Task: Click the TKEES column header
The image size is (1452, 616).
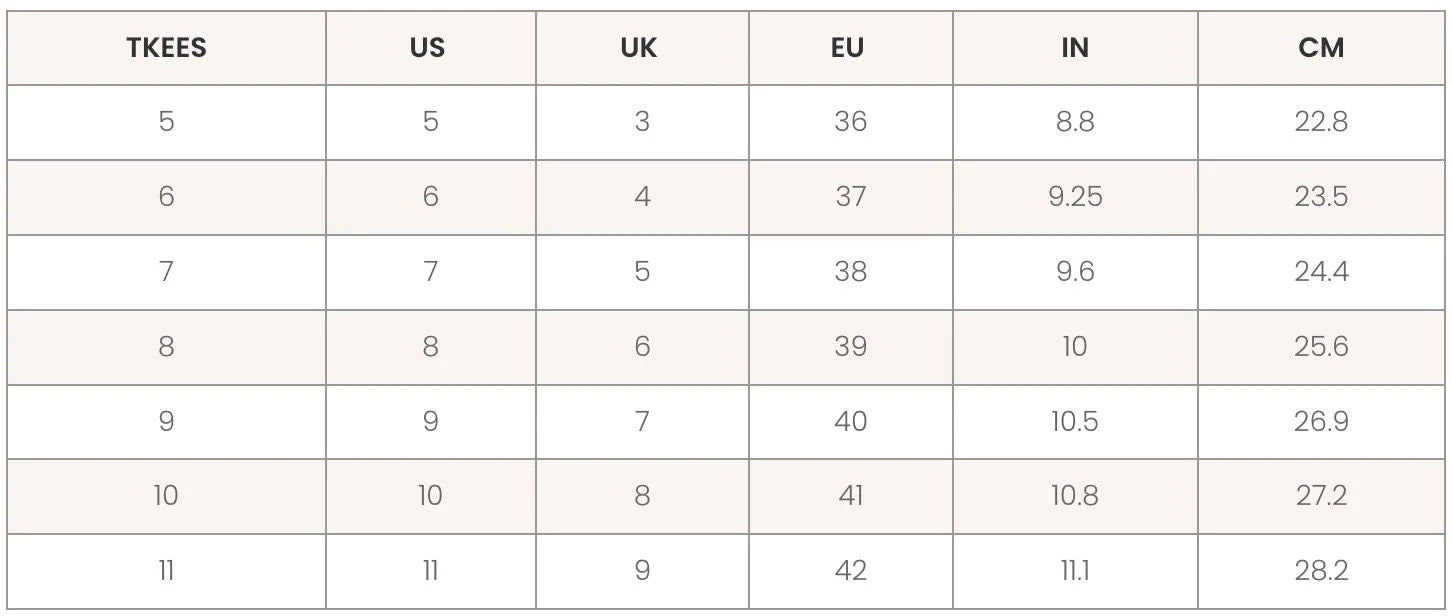Action: tap(166, 48)
